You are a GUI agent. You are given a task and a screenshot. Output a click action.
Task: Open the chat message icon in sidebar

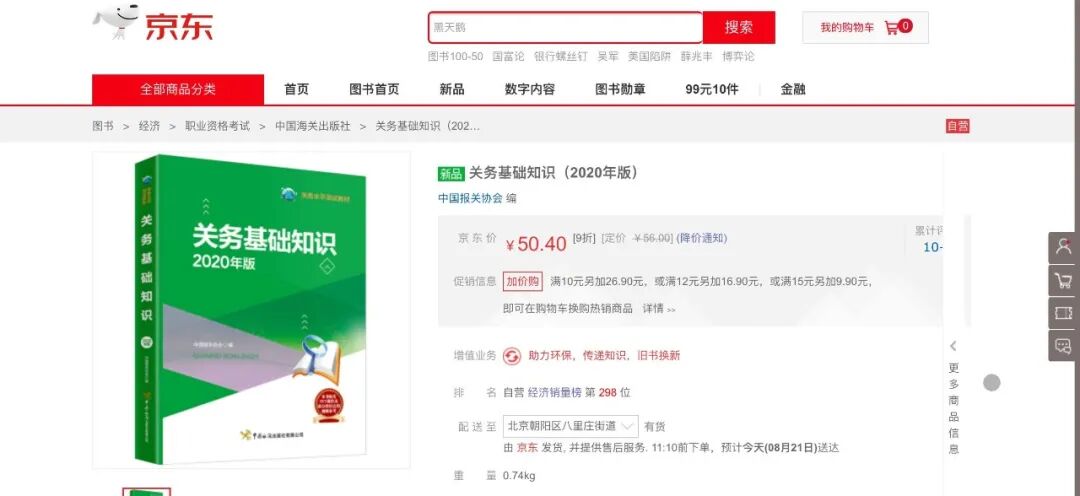click(x=1063, y=346)
